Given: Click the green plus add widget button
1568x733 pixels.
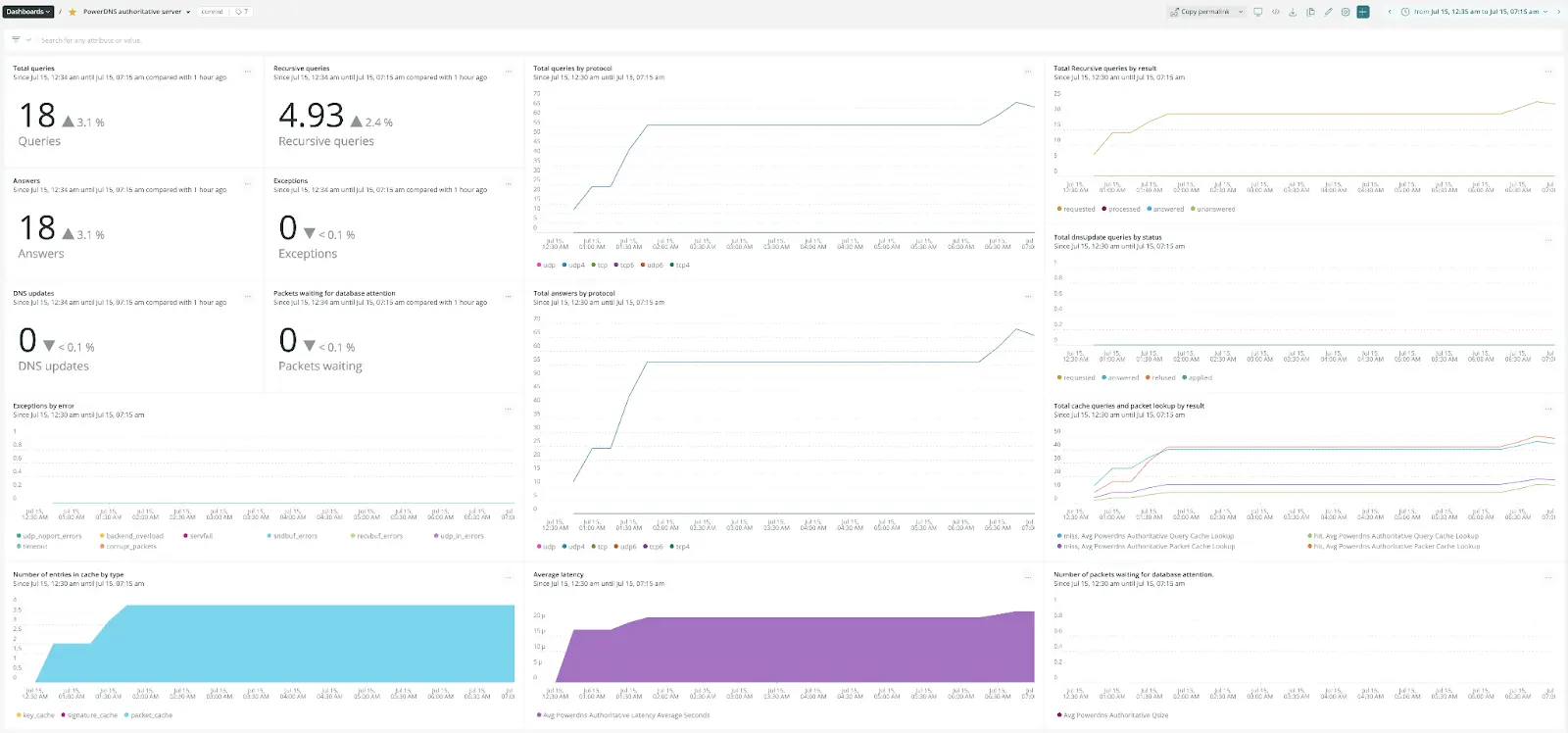Looking at the screenshot, I should point(1362,12).
